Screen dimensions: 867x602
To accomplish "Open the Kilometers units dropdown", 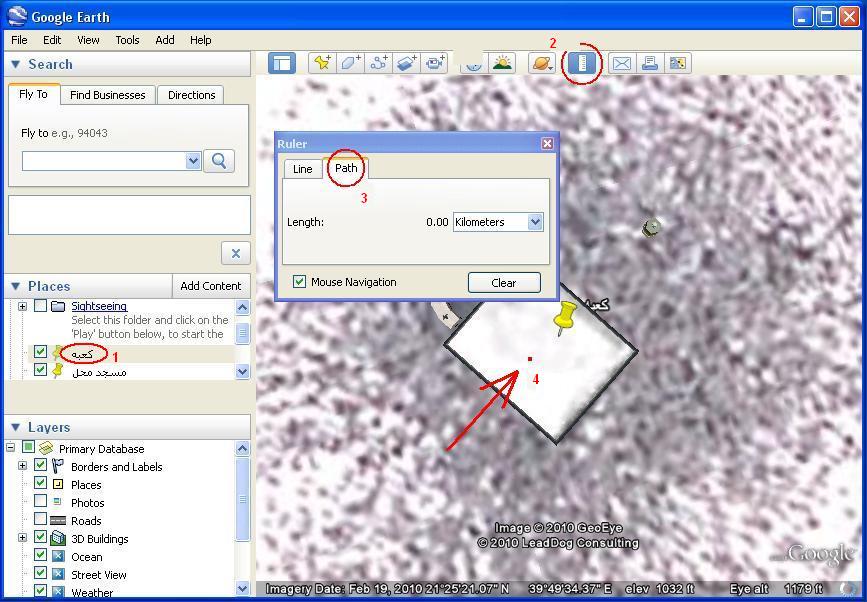I will point(535,222).
